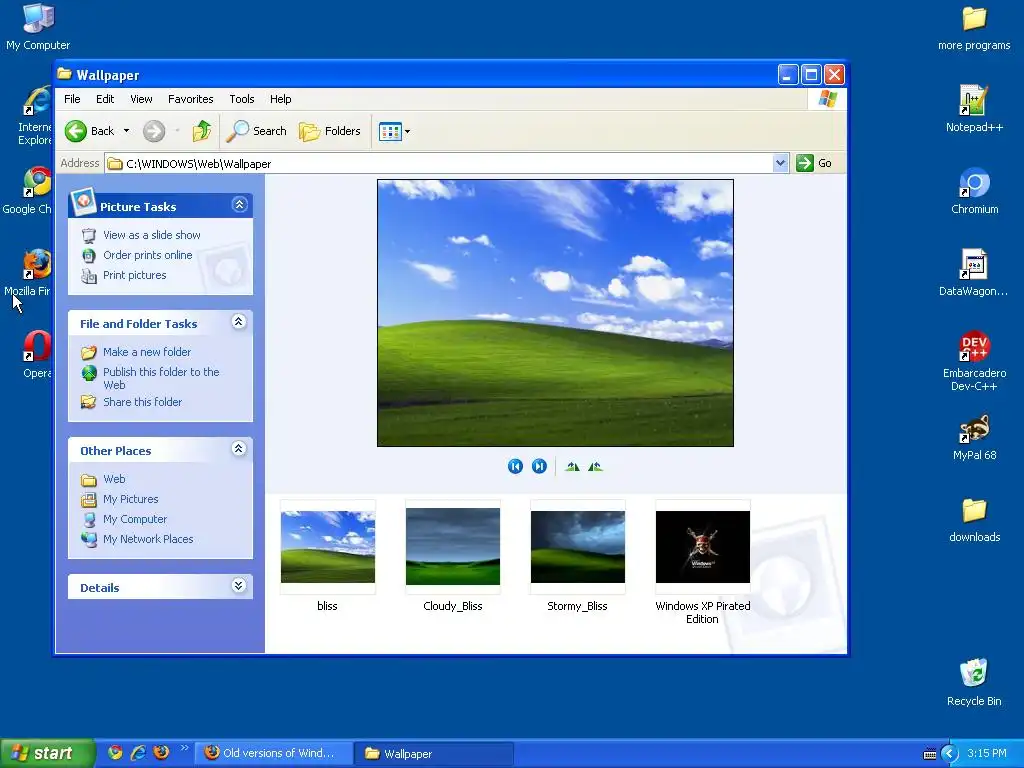Click the keyboard icon in the tray
This screenshot has height=768, width=1024.
click(930, 754)
